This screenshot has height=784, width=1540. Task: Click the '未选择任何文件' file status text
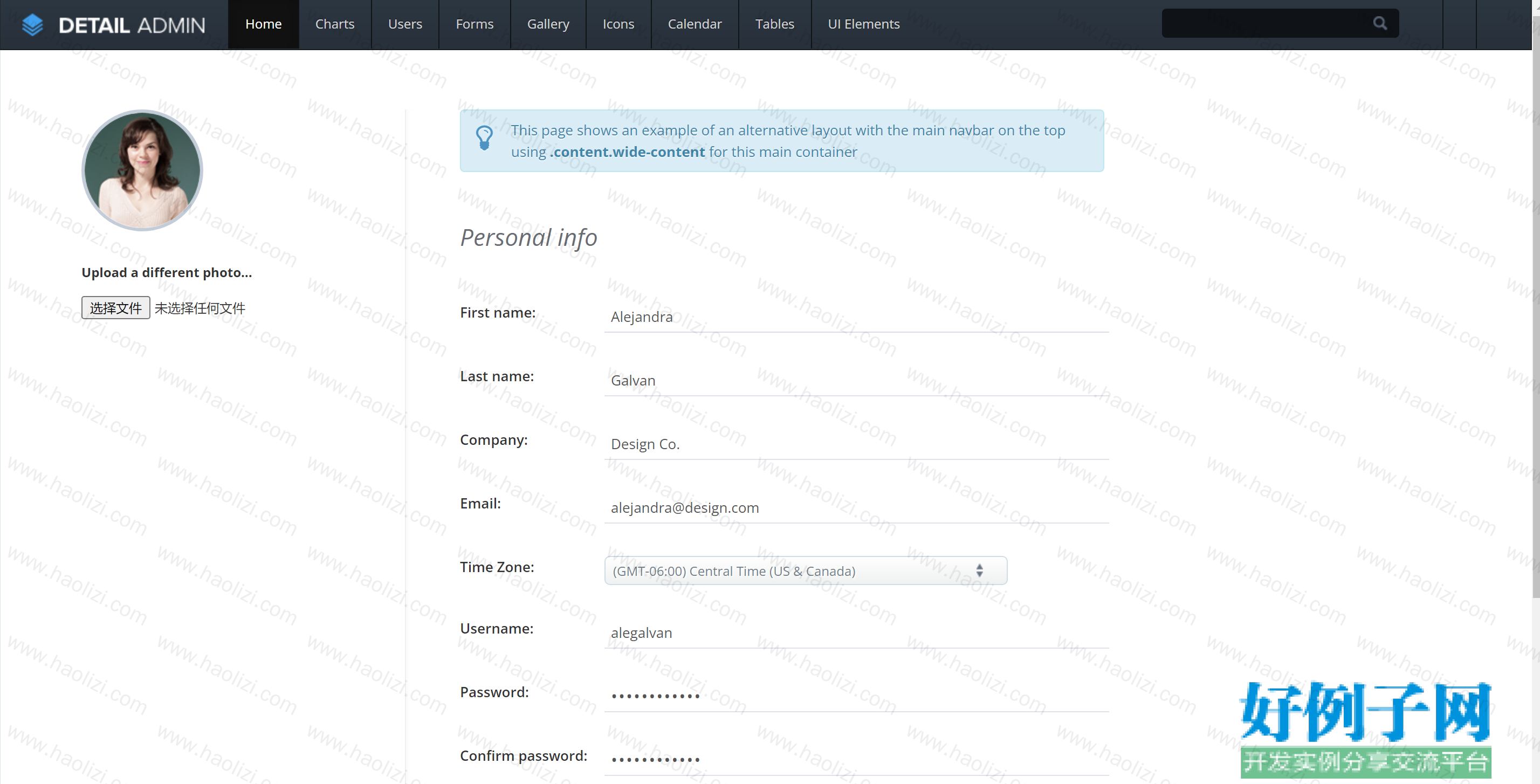[x=200, y=308]
